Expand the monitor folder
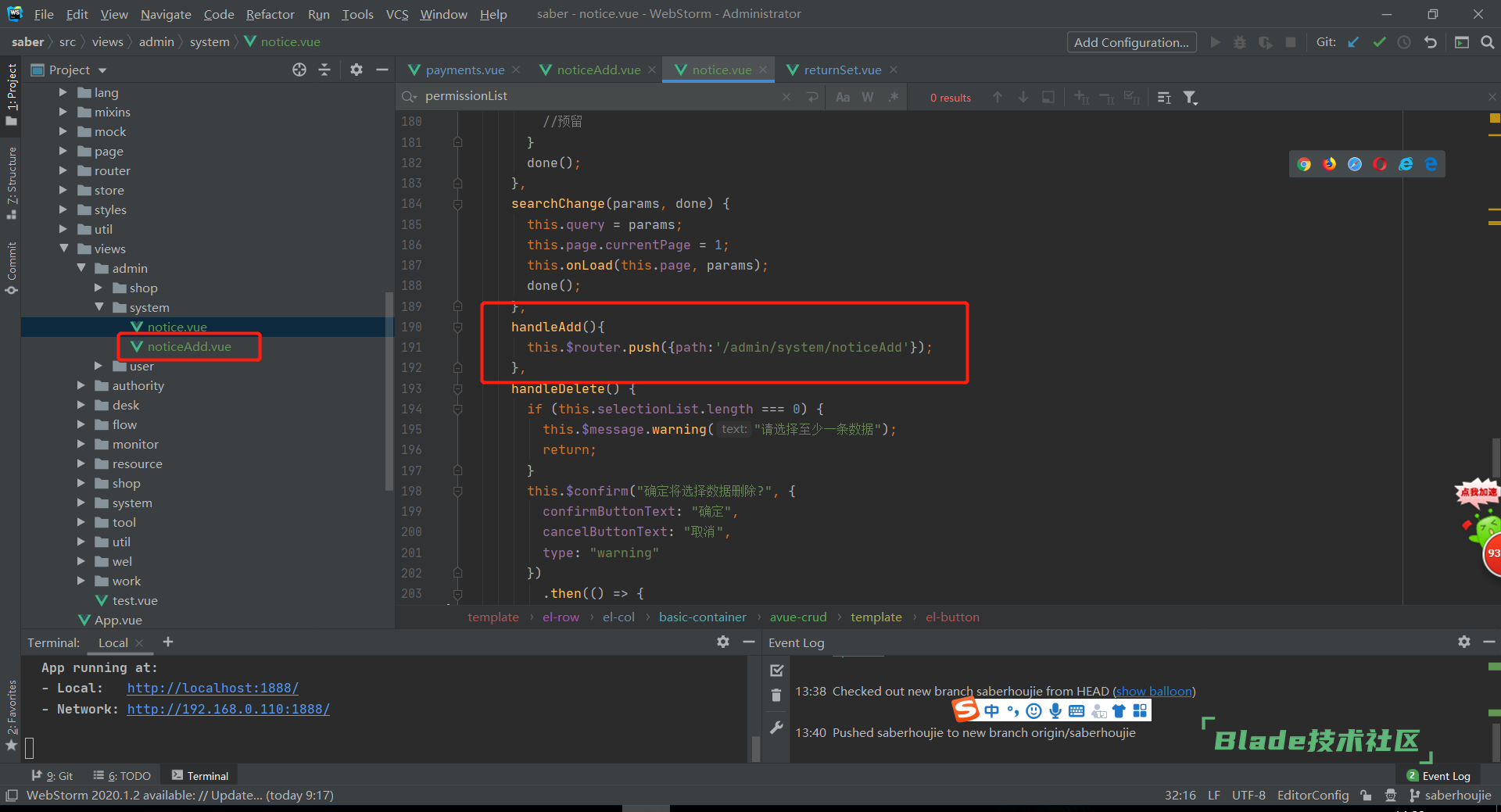This screenshot has width=1501, height=812. pos(81,444)
